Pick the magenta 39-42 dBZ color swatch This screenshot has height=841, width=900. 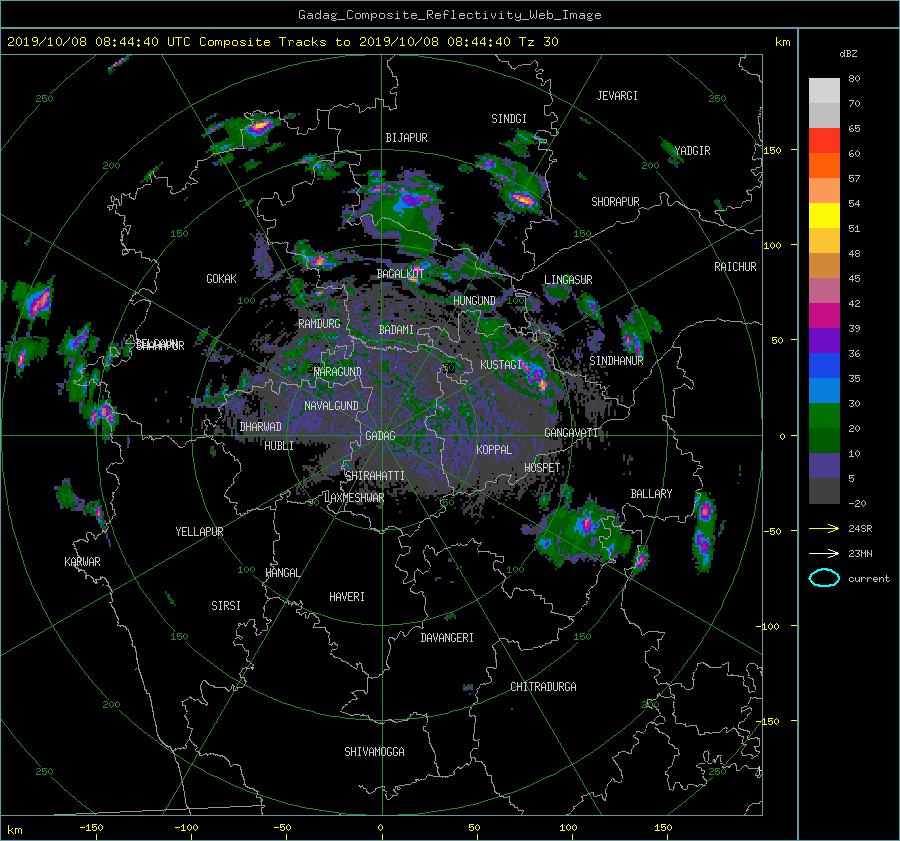pos(824,316)
